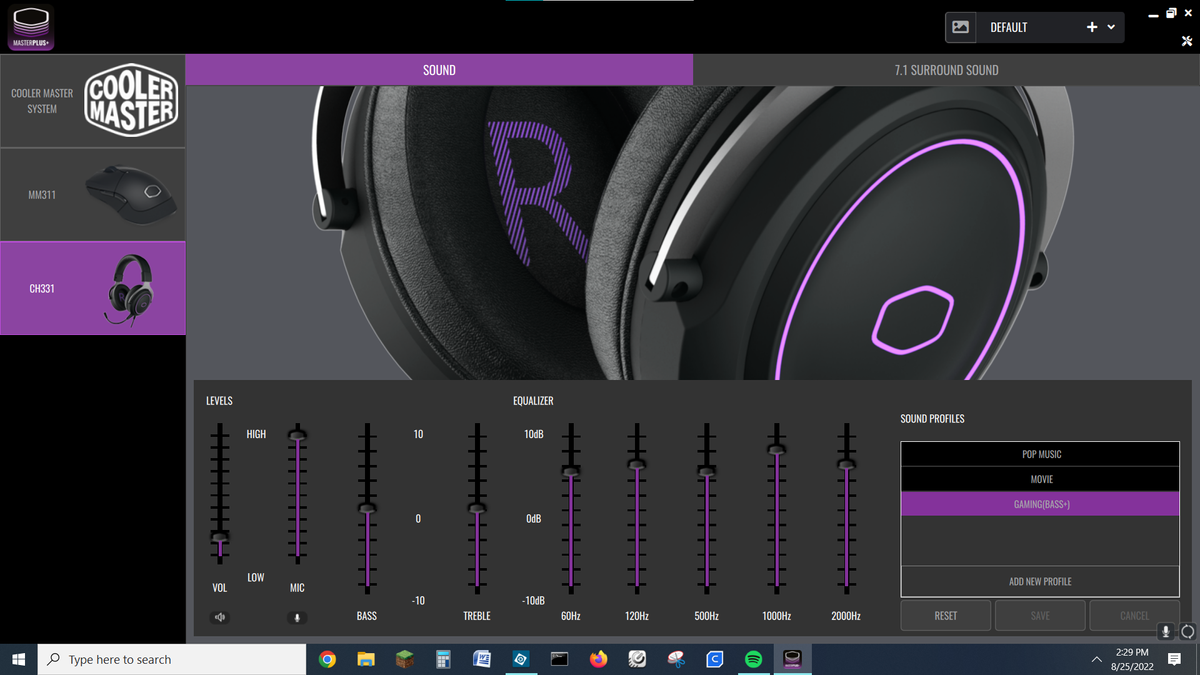The width and height of the screenshot is (1200, 675).
Task: Open the Windows notification center
Action: coord(1175,659)
